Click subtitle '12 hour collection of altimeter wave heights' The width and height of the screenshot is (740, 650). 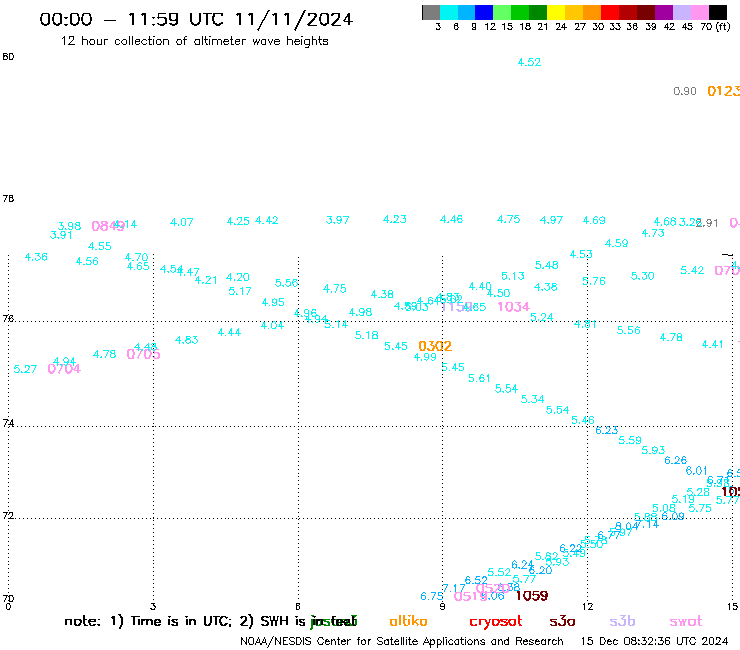coord(194,41)
